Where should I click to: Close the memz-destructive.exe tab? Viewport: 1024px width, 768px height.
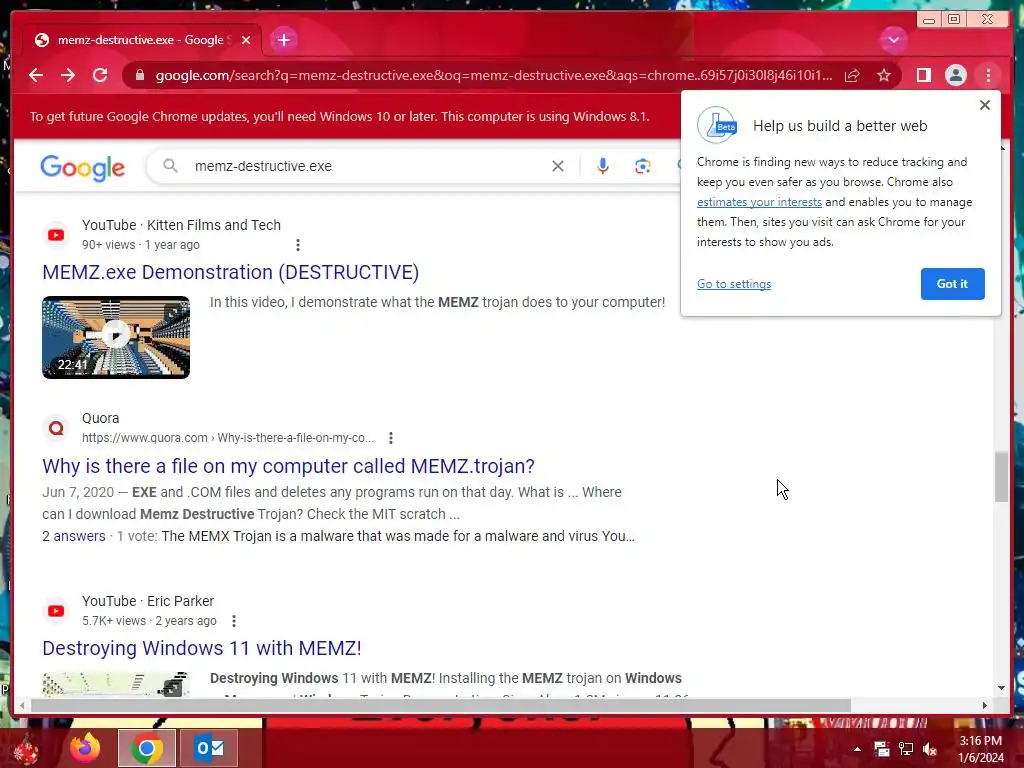pyautogui.click(x=246, y=40)
